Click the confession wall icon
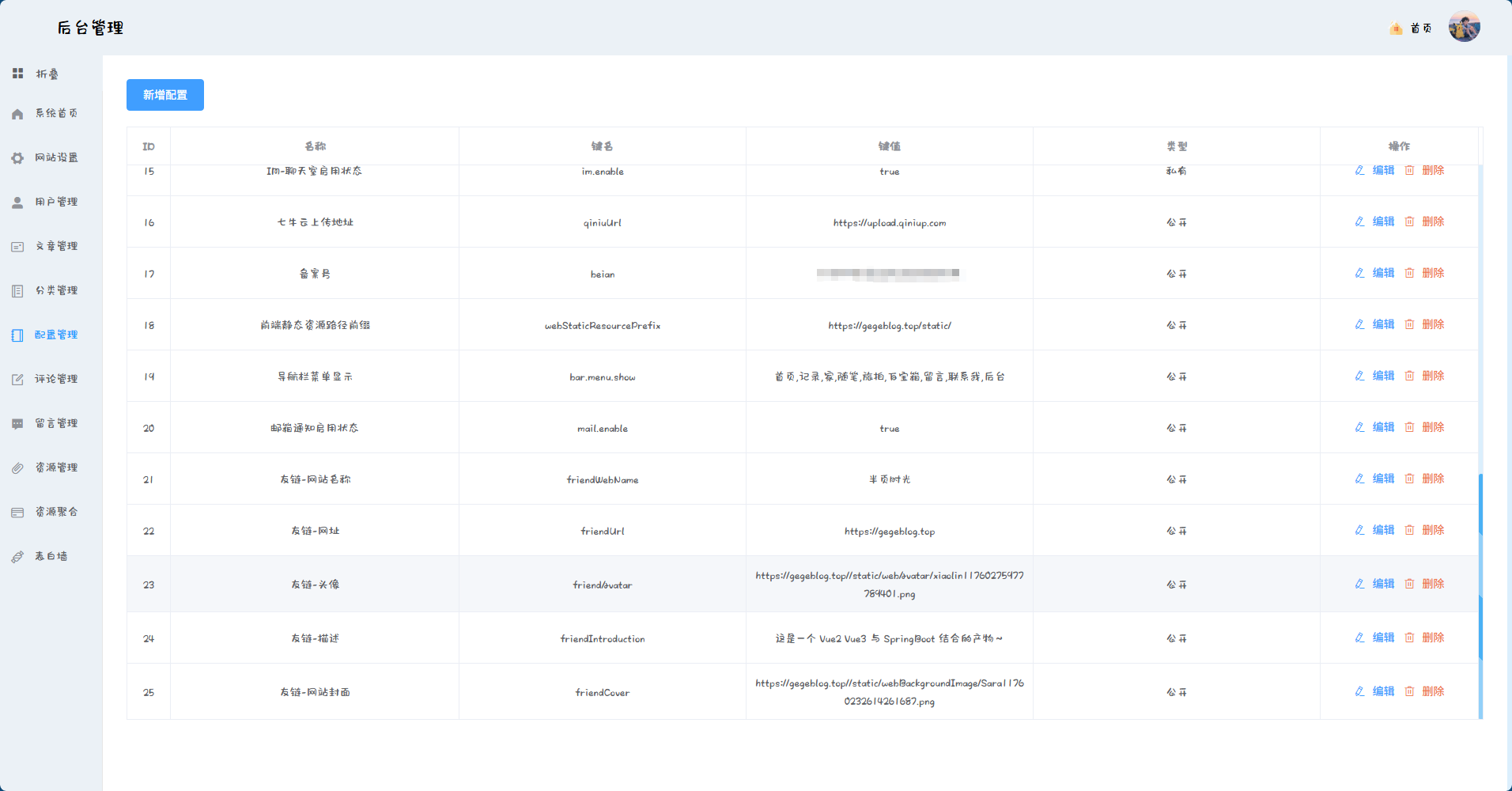Screen dimensions: 1512x791 click(x=17, y=557)
